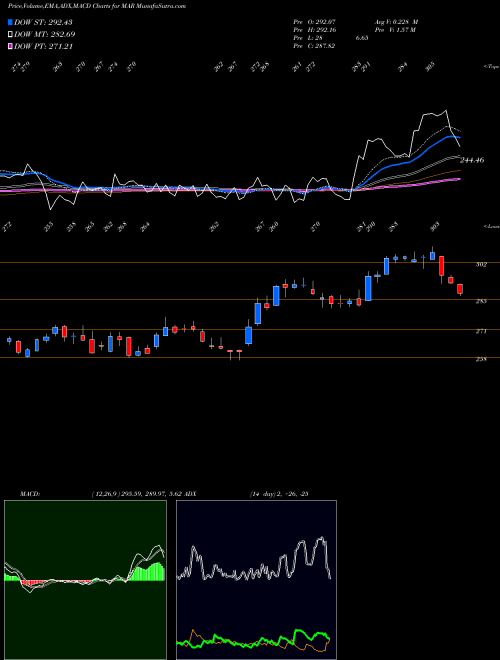Image resolution: width=500 pixels, height=660 pixels.
Task: Click the 258 price level label
Action: click(x=481, y=359)
